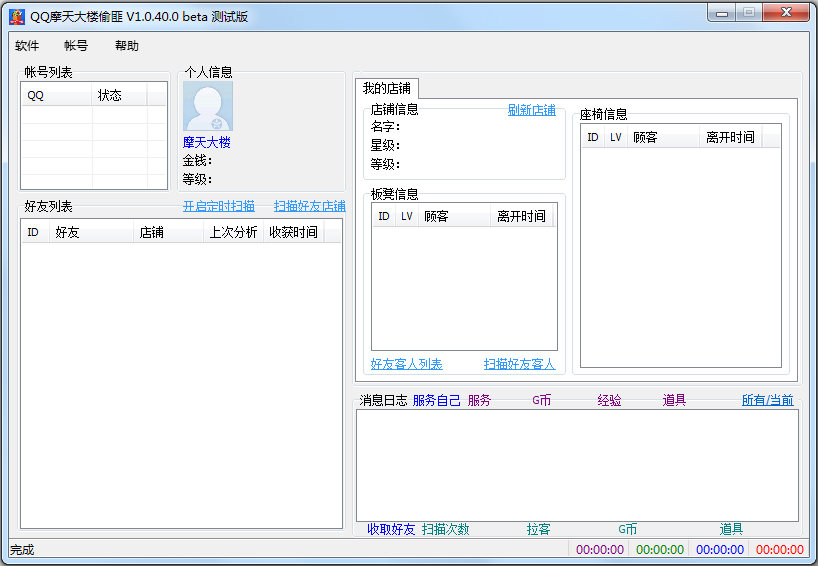818x566 pixels.
Task: Close the QQ摩天大楼偷匪 window
Action: click(x=786, y=13)
